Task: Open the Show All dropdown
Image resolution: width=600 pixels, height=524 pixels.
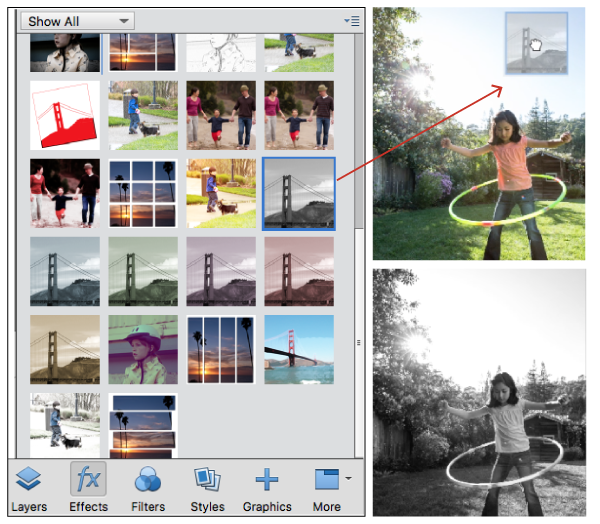Action: (77, 21)
